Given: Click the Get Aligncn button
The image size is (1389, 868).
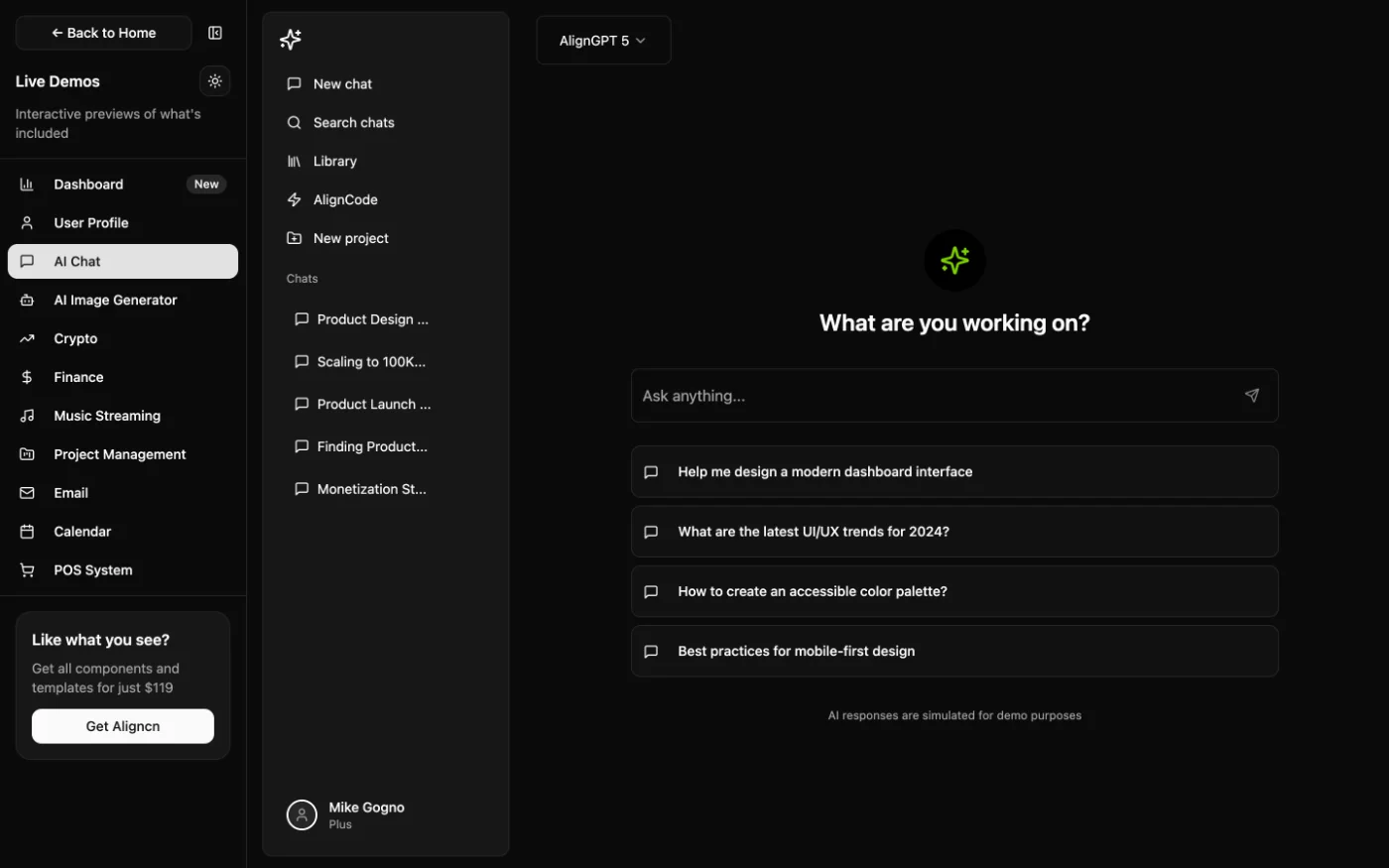Looking at the screenshot, I should [123, 726].
